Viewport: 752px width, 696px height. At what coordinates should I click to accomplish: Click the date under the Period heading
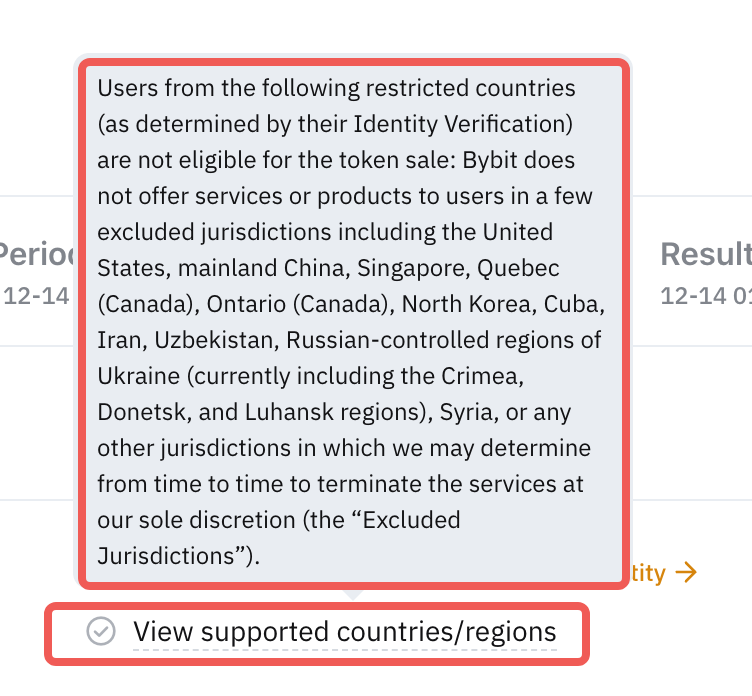38,296
